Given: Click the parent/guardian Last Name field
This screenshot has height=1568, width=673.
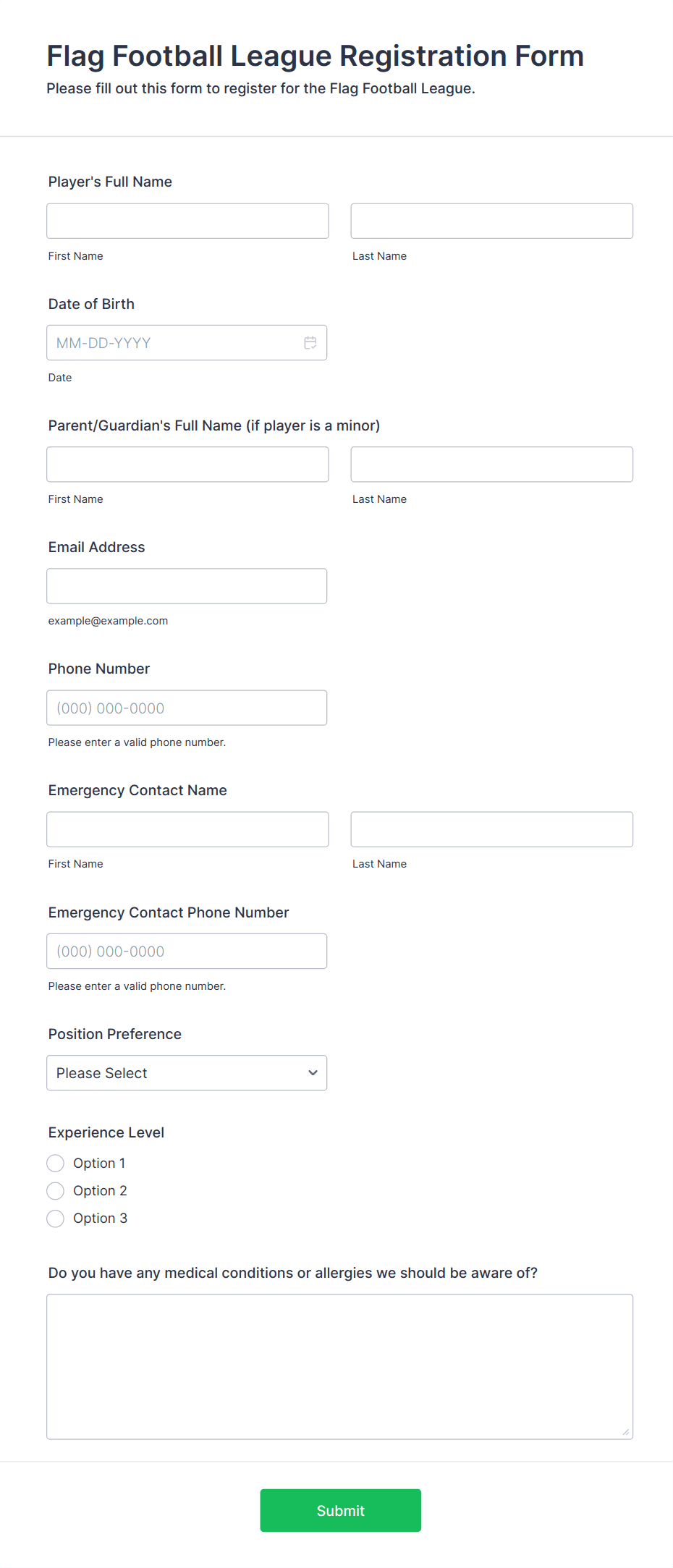Looking at the screenshot, I should (491, 465).
